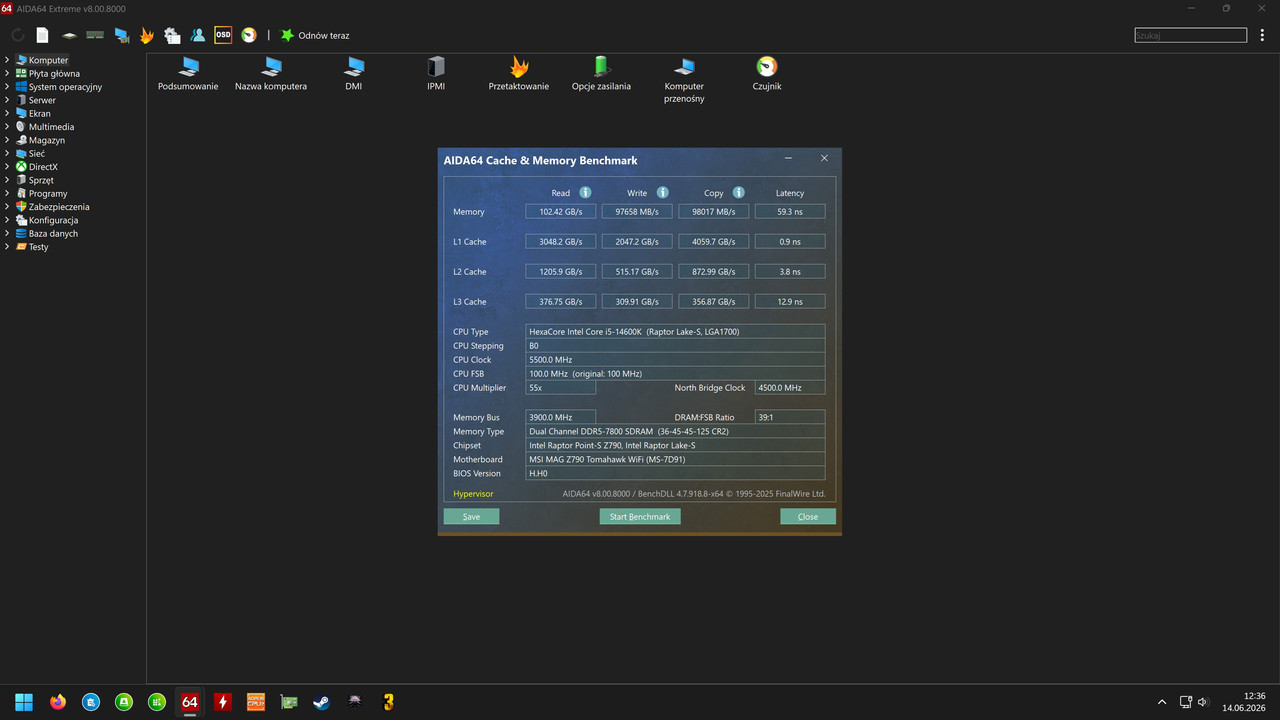This screenshot has height=720, width=1280.
Task: Click the Copy info icon
Action: (x=738, y=193)
